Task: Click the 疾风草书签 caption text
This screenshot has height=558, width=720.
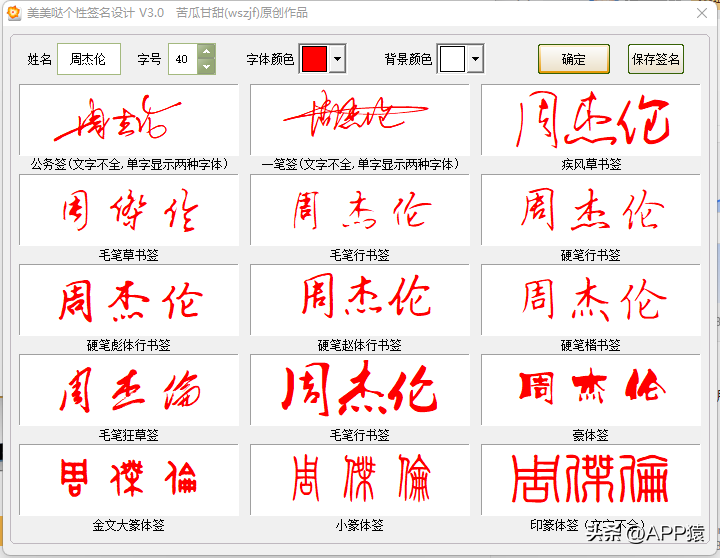Action: tap(591, 164)
